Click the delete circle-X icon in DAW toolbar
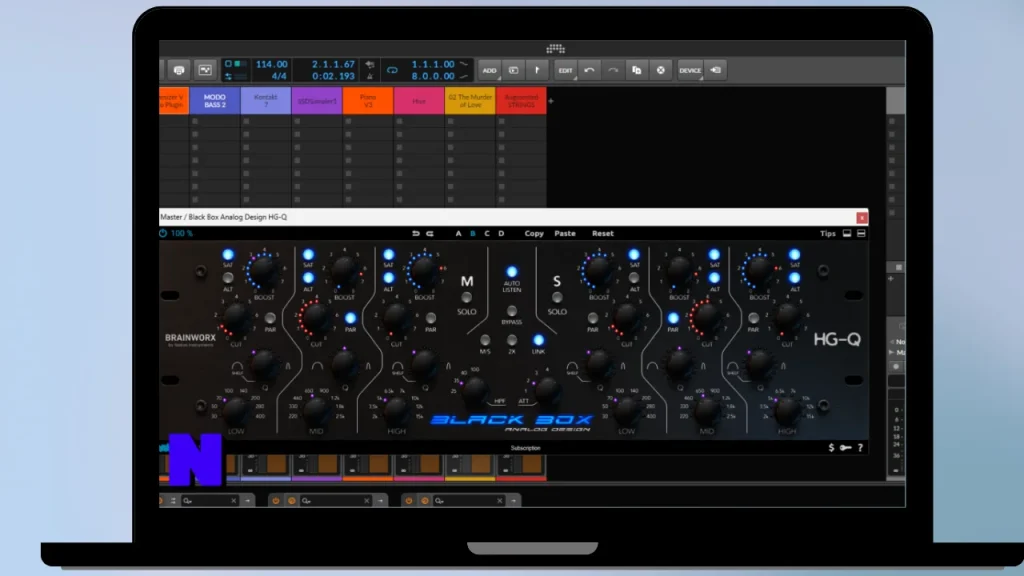1024x576 pixels. click(x=660, y=70)
